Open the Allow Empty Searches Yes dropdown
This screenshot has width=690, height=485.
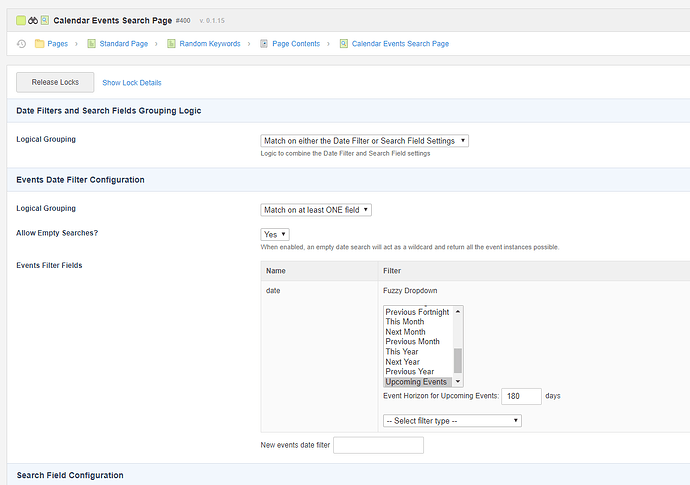275,234
